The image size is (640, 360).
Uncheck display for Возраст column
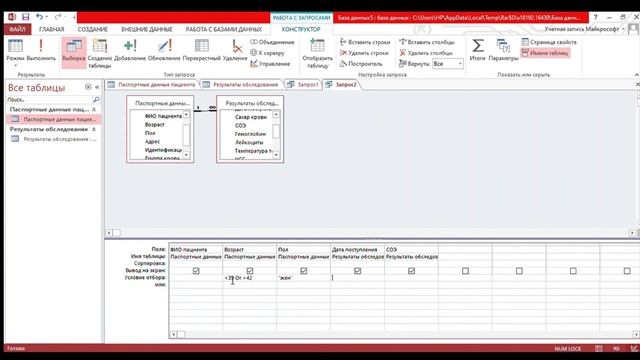click(x=250, y=271)
